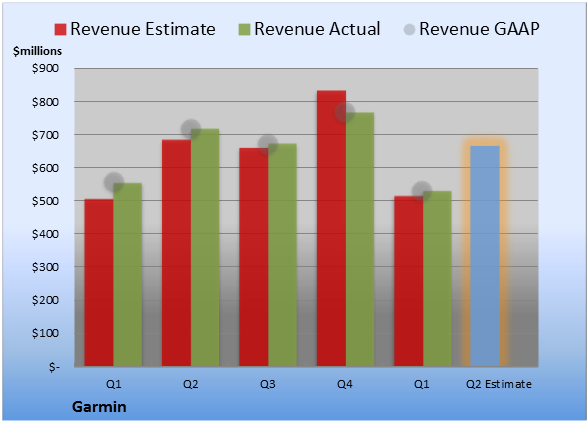Select the red Q2 Revenue Estimate bar
Screen dimensions: 588x422
[176, 253]
